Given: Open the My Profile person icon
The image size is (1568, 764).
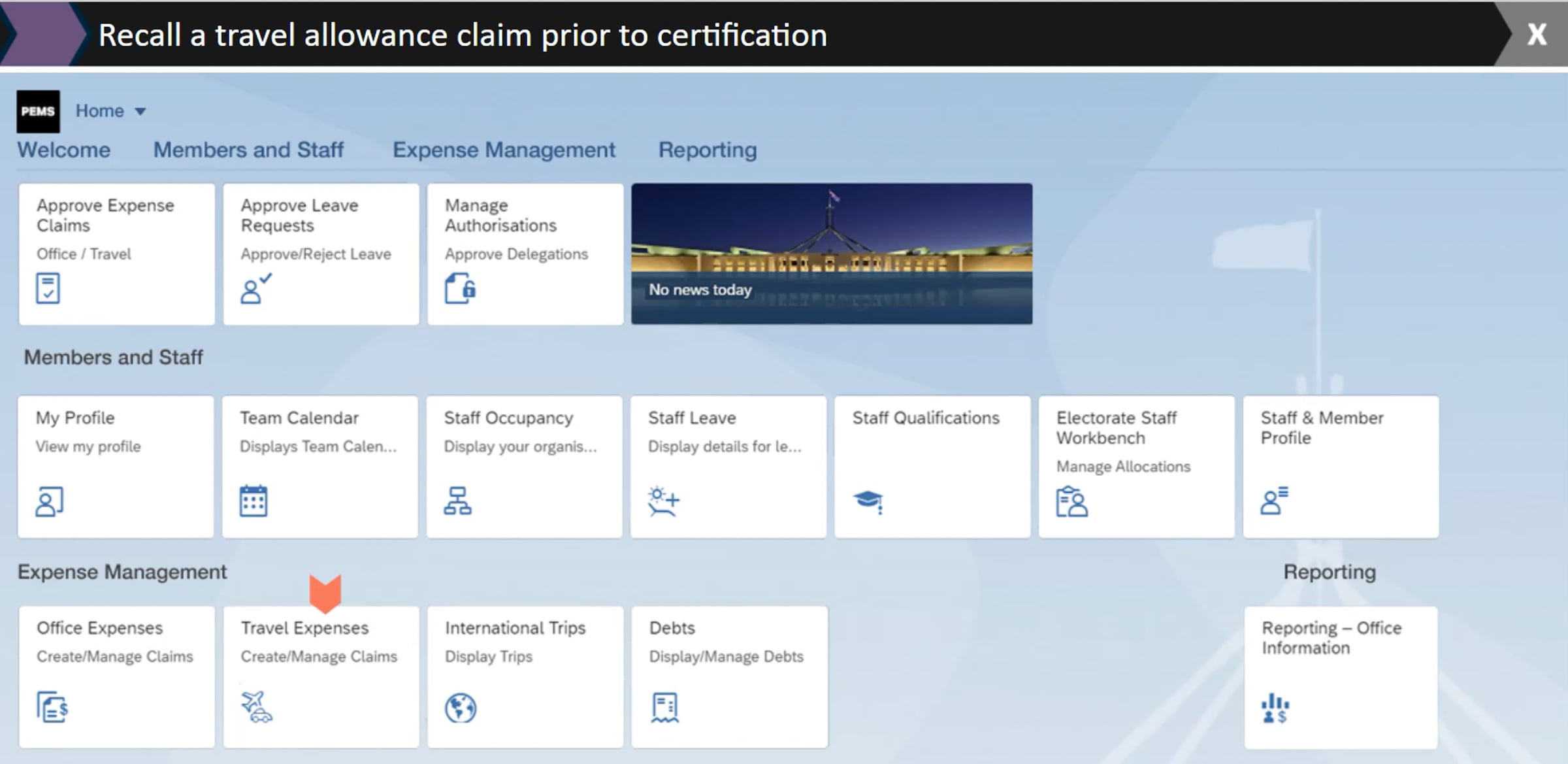Looking at the screenshot, I should coord(49,501).
